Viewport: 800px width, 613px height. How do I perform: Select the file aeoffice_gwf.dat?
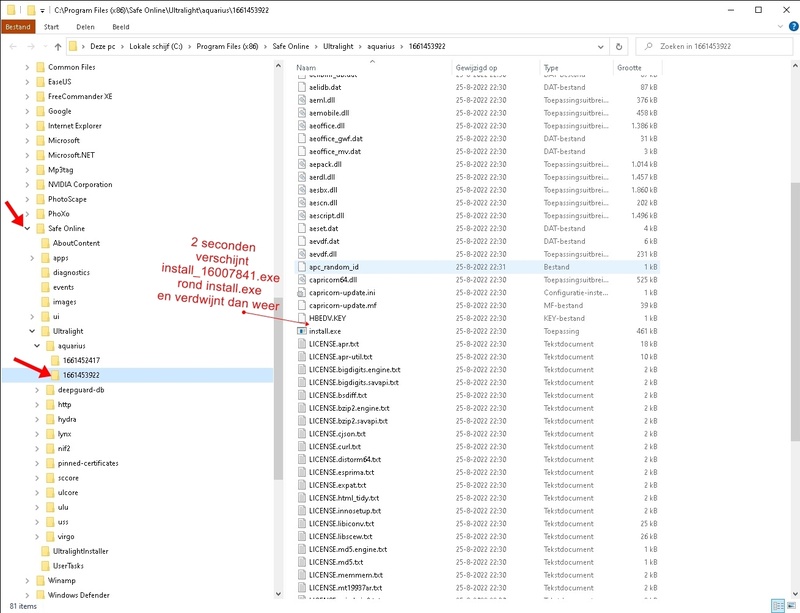pyautogui.click(x=336, y=138)
